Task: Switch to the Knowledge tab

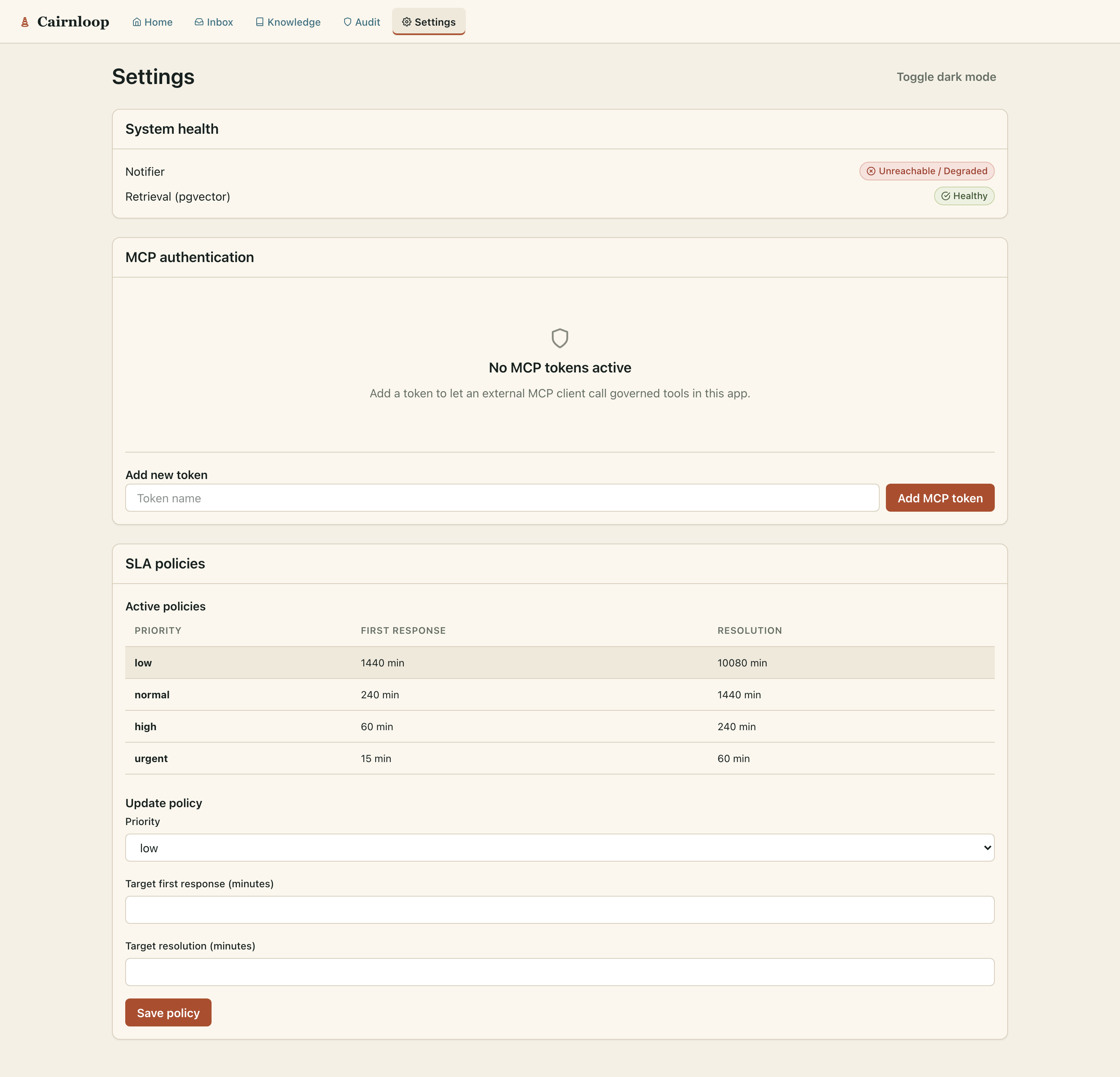Action: coord(288,22)
